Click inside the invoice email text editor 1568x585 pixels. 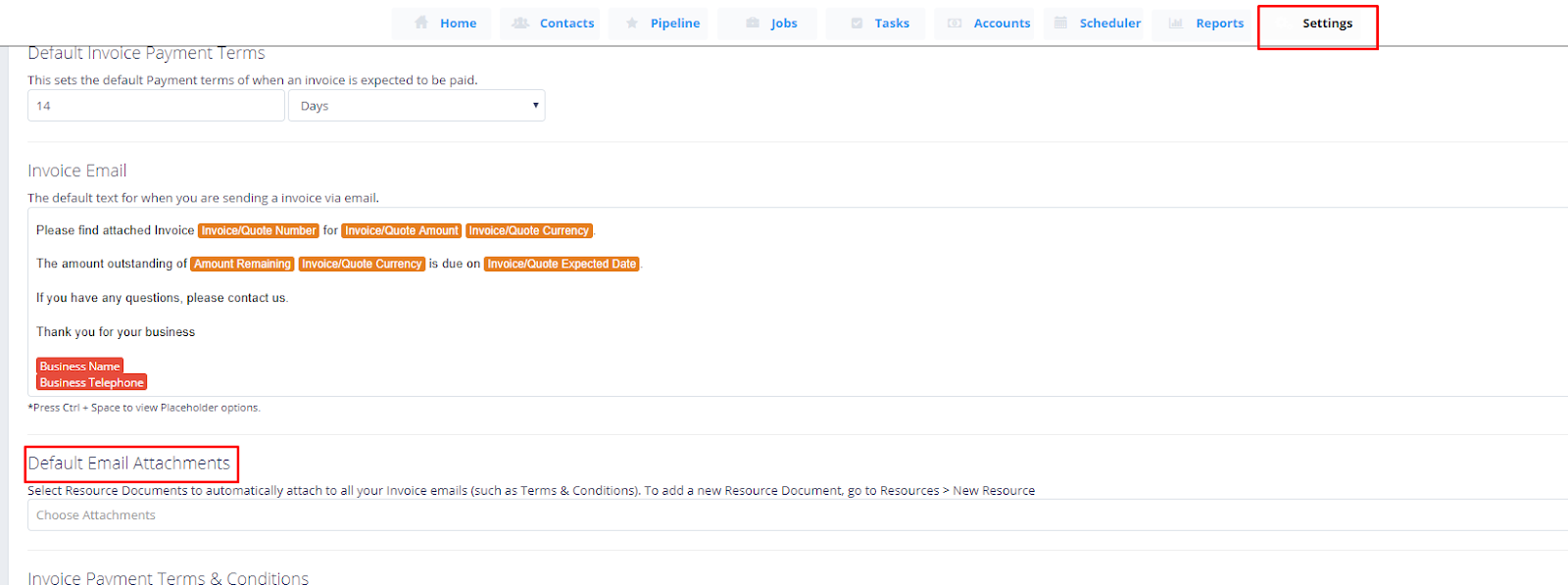click(798, 302)
